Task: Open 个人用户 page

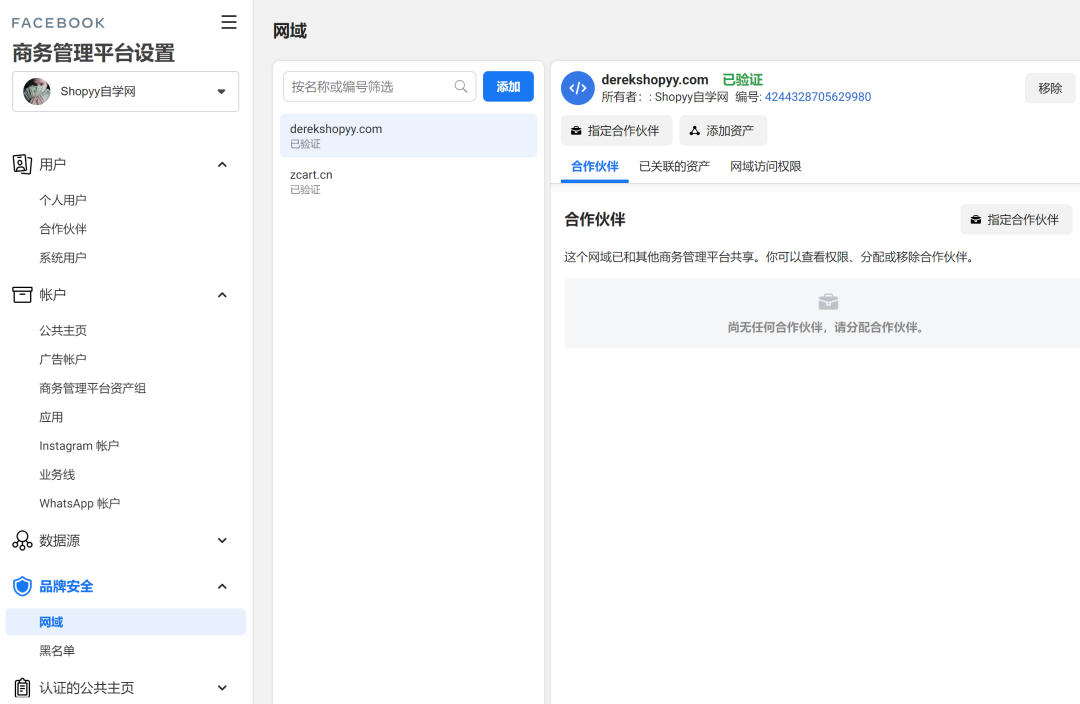Action: click(x=63, y=200)
